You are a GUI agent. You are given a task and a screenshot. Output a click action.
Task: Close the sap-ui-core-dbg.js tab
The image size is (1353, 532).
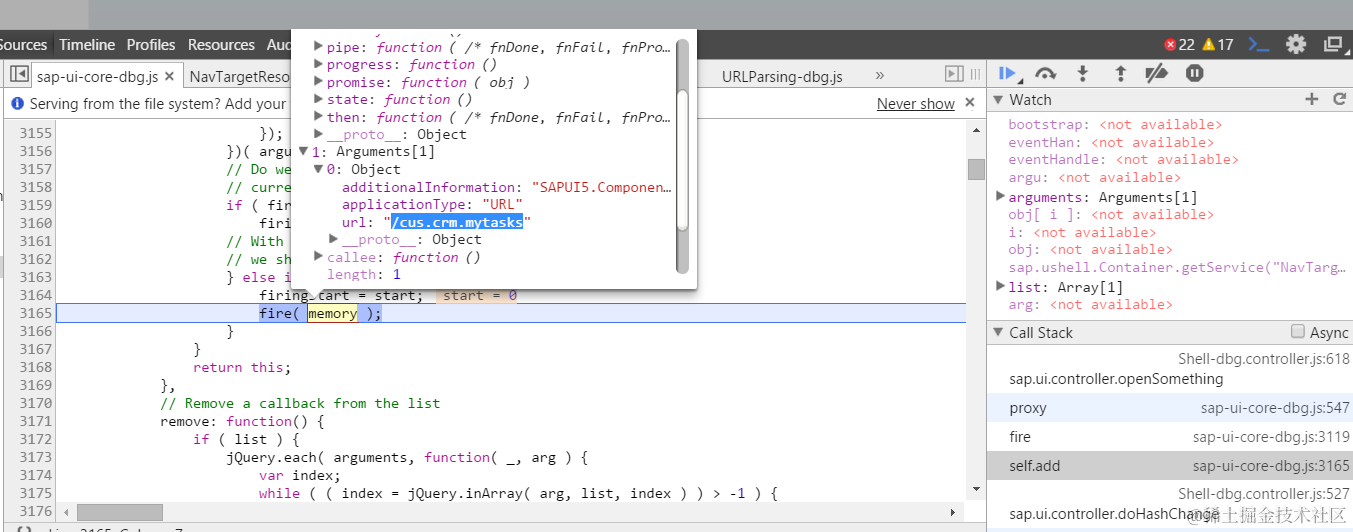pyautogui.click(x=170, y=76)
